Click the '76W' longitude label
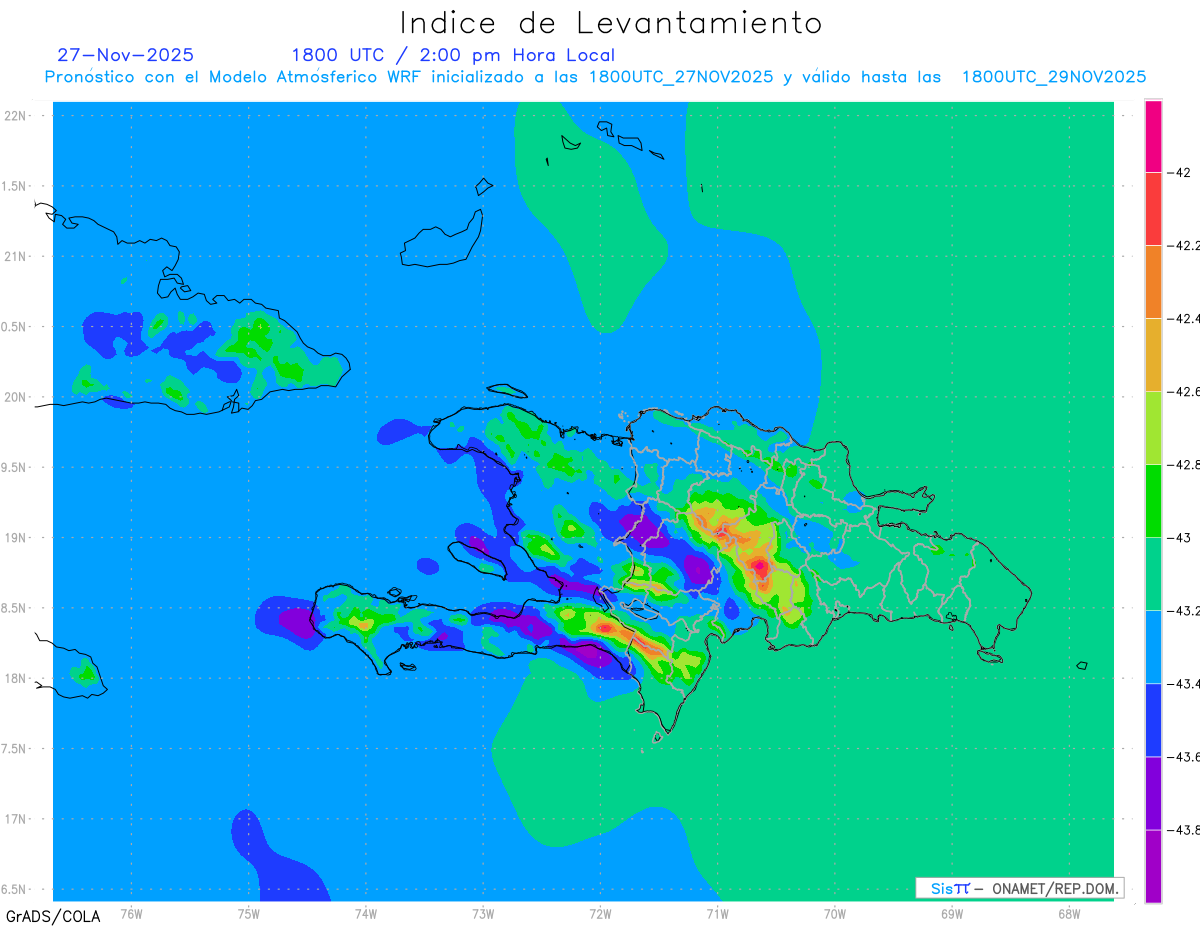This screenshot has width=1200, height=927. [x=131, y=913]
